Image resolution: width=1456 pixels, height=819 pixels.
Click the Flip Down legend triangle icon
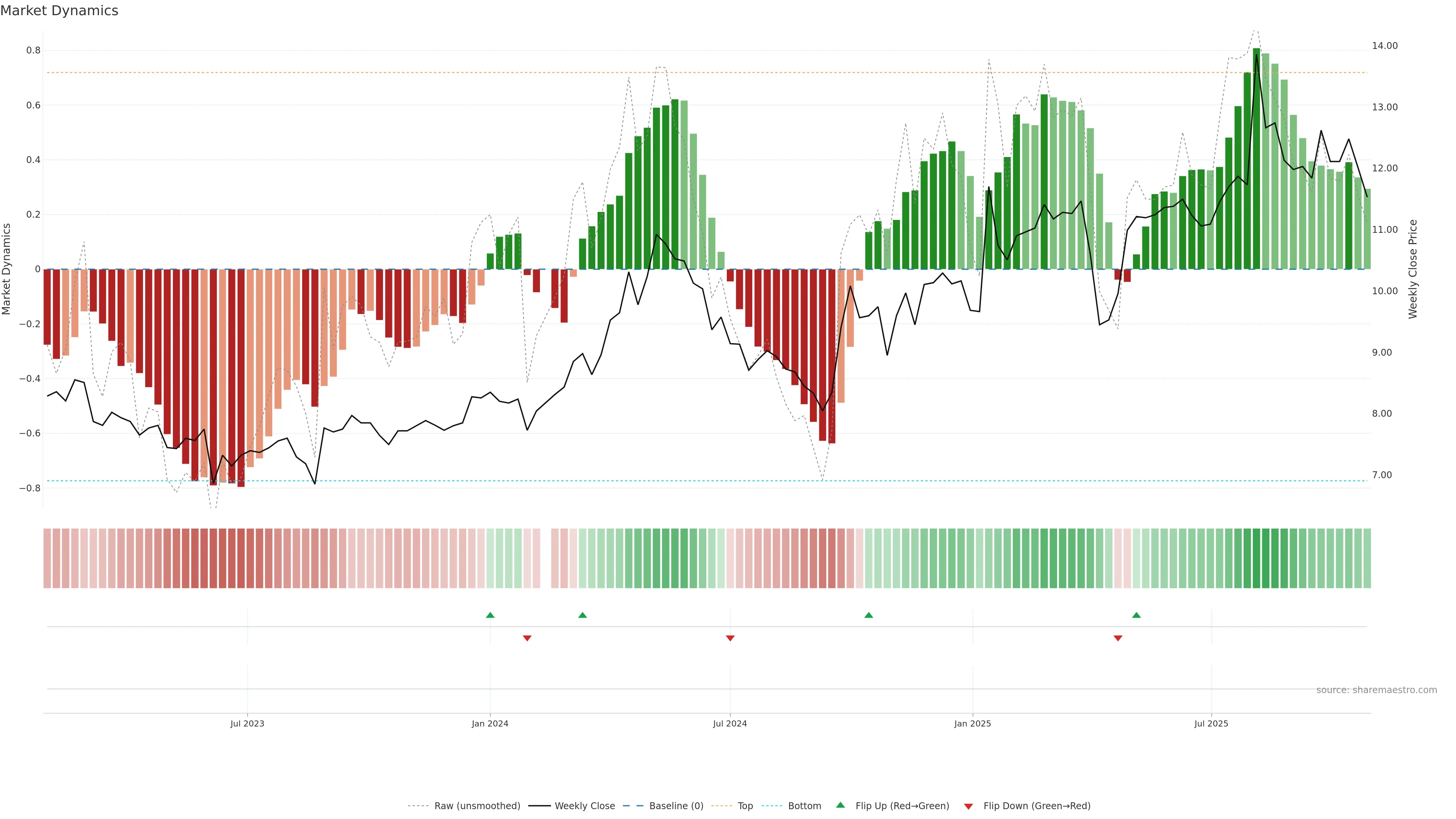click(968, 806)
